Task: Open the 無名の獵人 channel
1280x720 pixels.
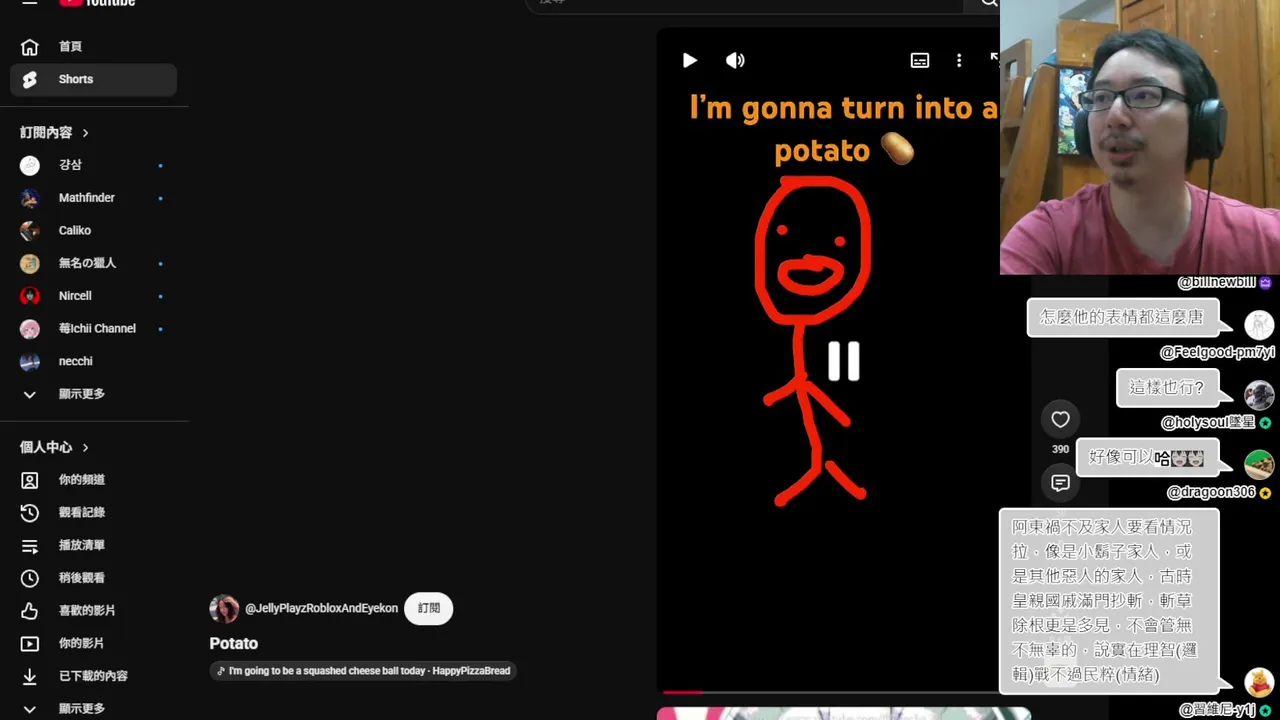Action: [93, 263]
